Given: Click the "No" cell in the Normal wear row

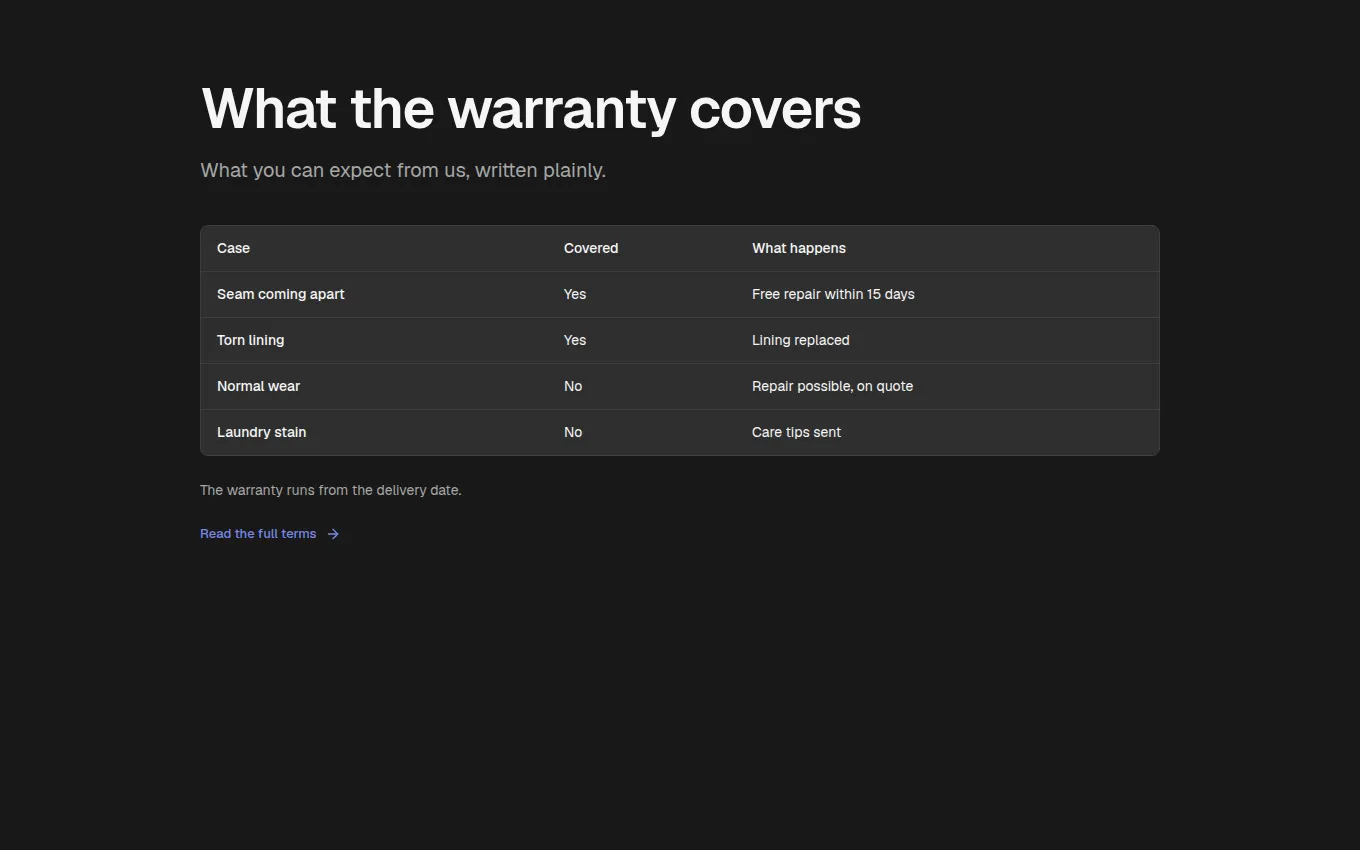Looking at the screenshot, I should (x=642, y=386).
